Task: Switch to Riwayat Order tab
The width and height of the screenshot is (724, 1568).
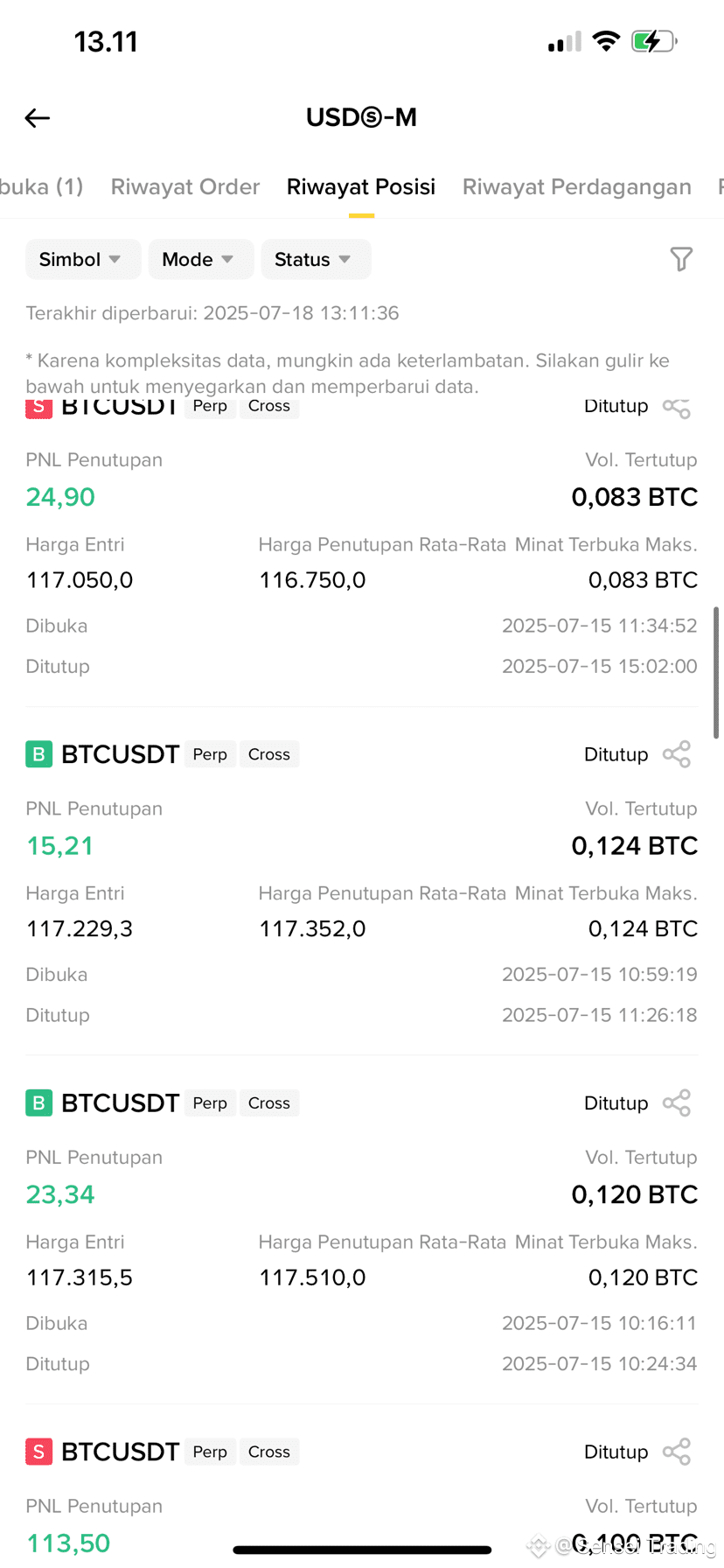Action: click(x=185, y=187)
